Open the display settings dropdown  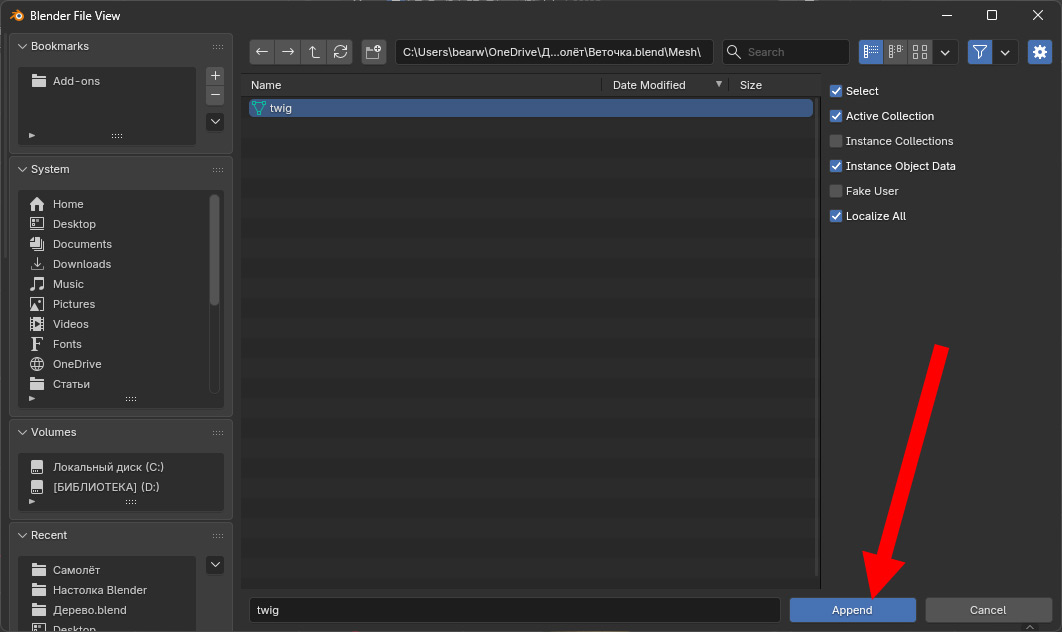[x=946, y=52]
